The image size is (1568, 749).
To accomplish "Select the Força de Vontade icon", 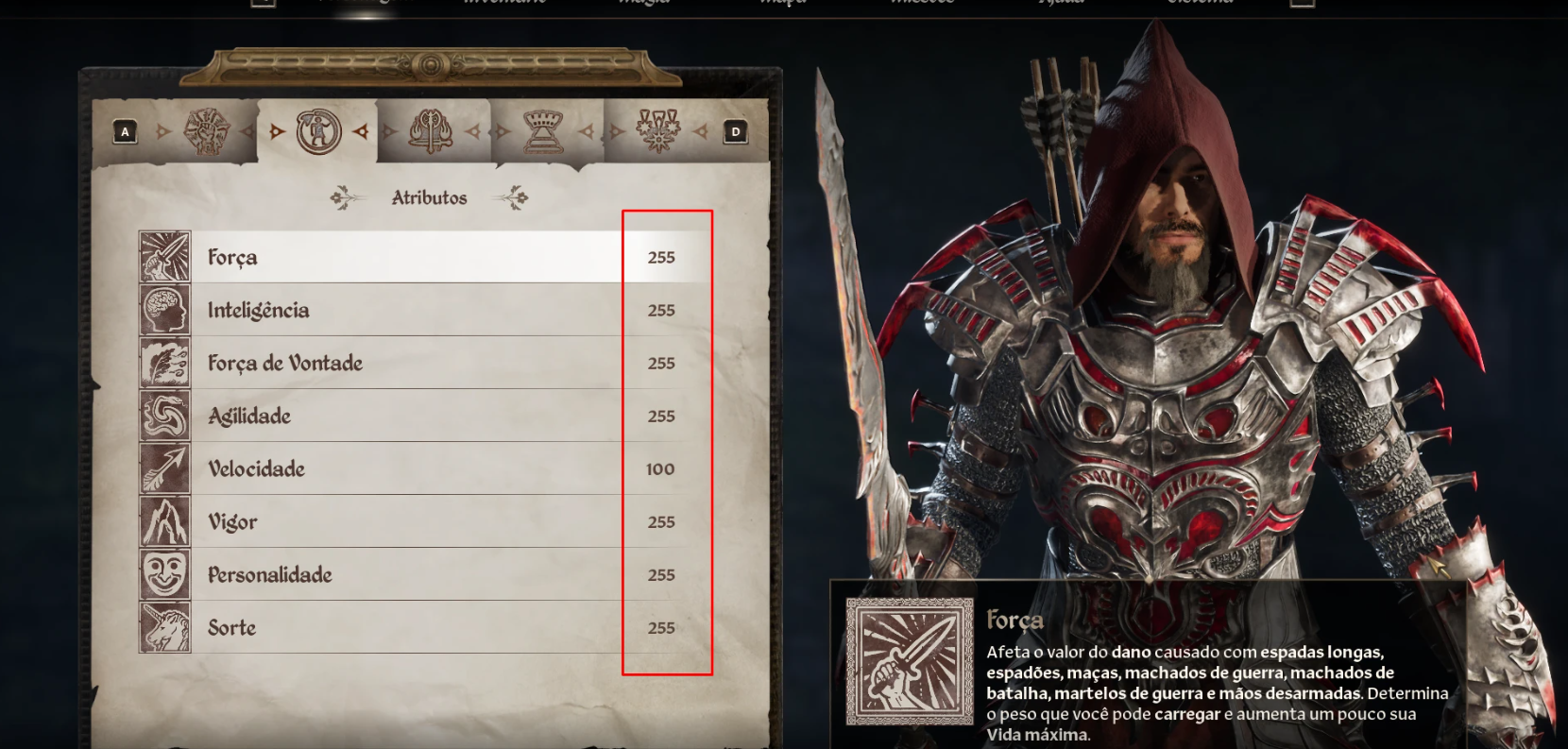I will [165, 363].
